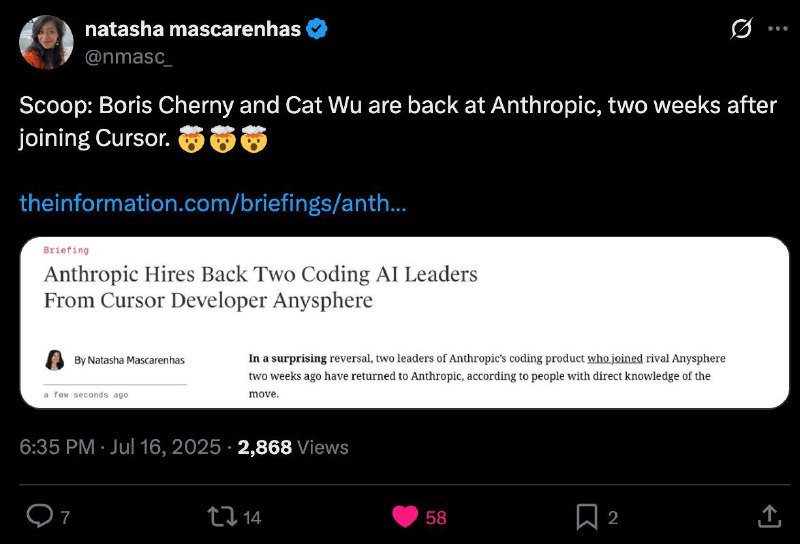Toggle the pink heart like icon
This screenshot has height=544, width=800.
[405, 516]
